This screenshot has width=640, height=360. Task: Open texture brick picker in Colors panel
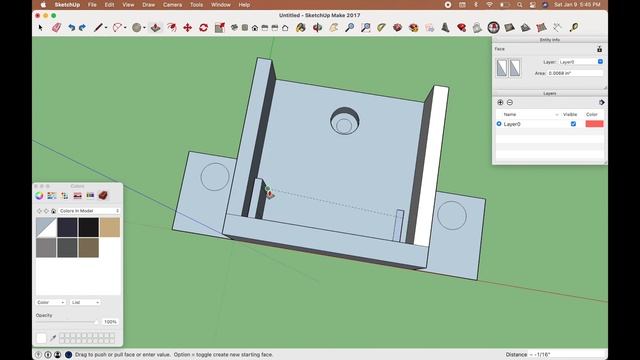pos(103,196)
